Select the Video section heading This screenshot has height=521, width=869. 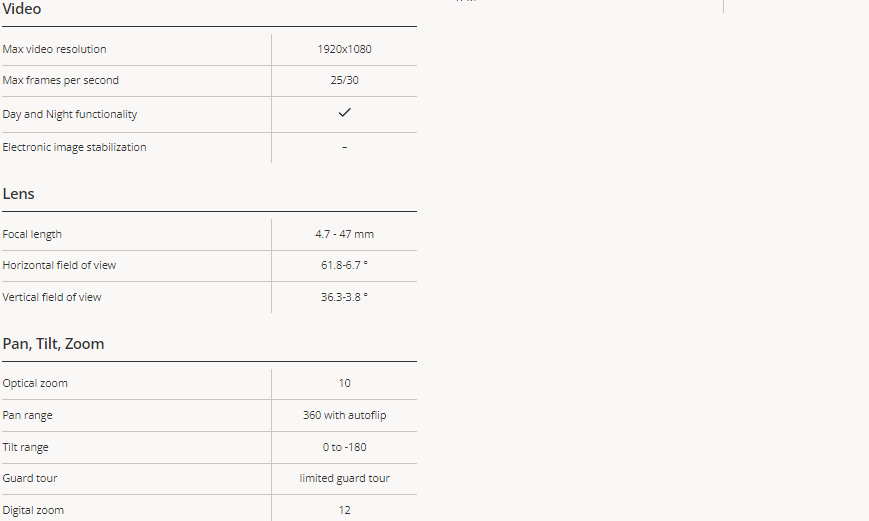coord(22,9)
